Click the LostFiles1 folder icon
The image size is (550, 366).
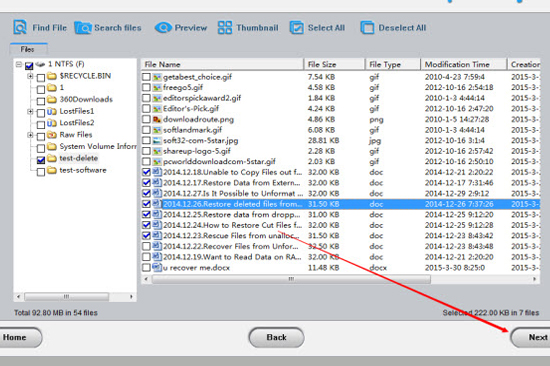52,111
